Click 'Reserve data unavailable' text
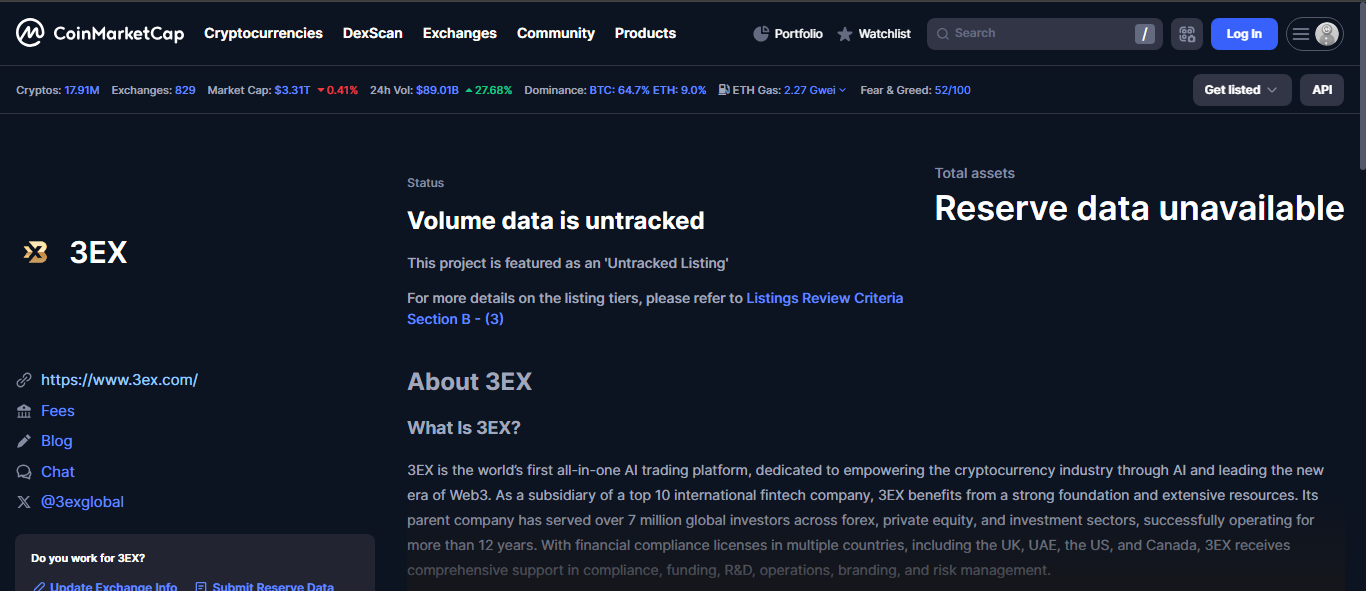Screen dimensions: 1366x591 (x=1139, y=208)
